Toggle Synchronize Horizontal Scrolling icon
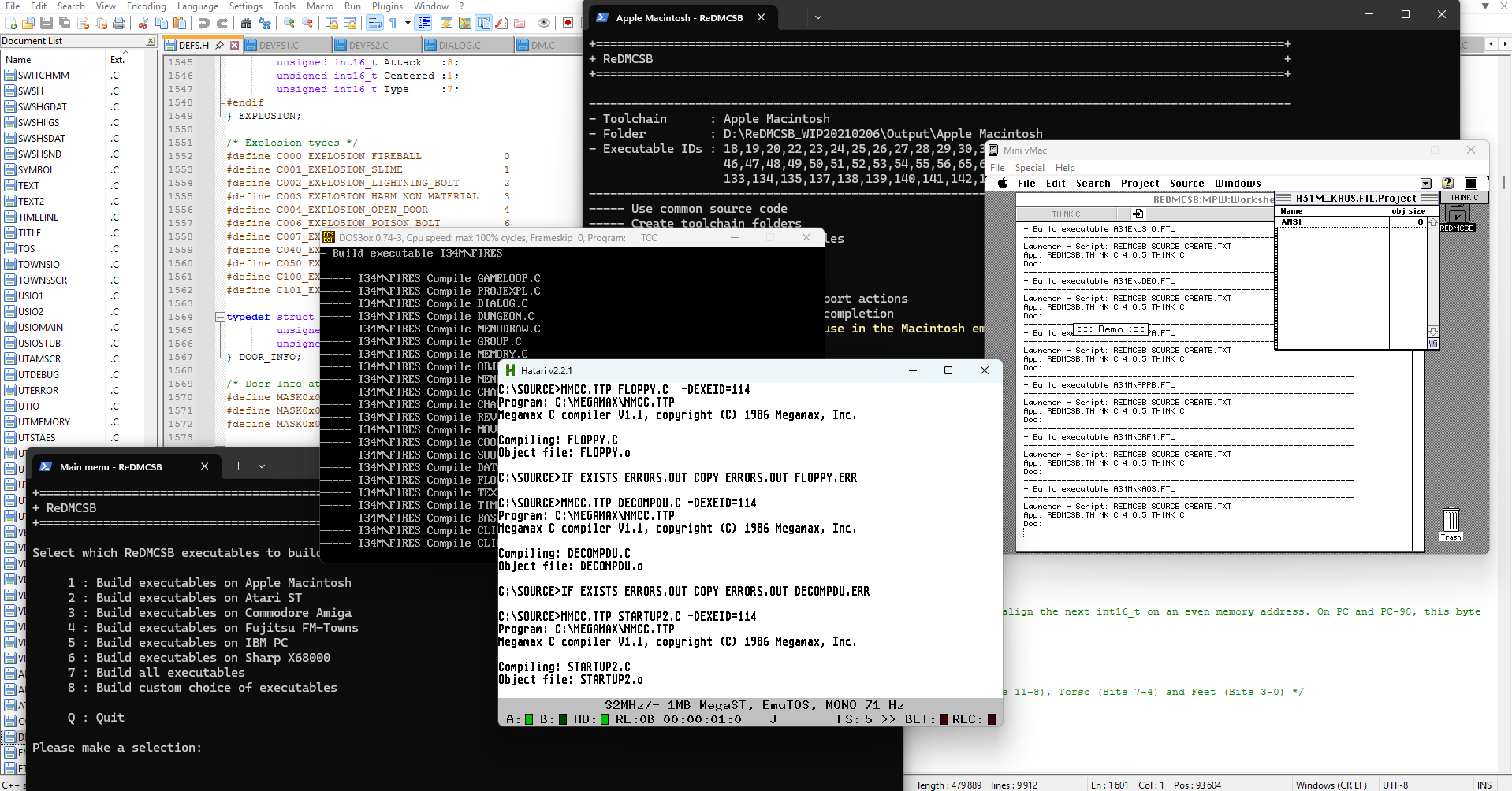Image resolution: width=1512 pixels, height=791 pixels. tap(350, 23)
